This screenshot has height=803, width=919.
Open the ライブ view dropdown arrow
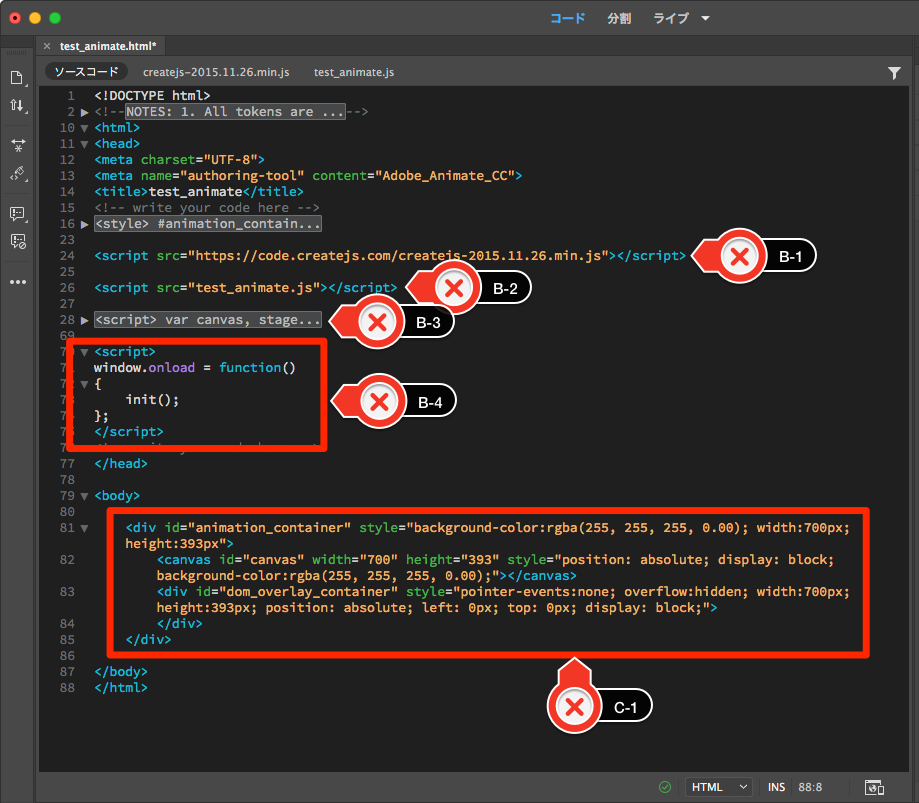pos(705,18)
